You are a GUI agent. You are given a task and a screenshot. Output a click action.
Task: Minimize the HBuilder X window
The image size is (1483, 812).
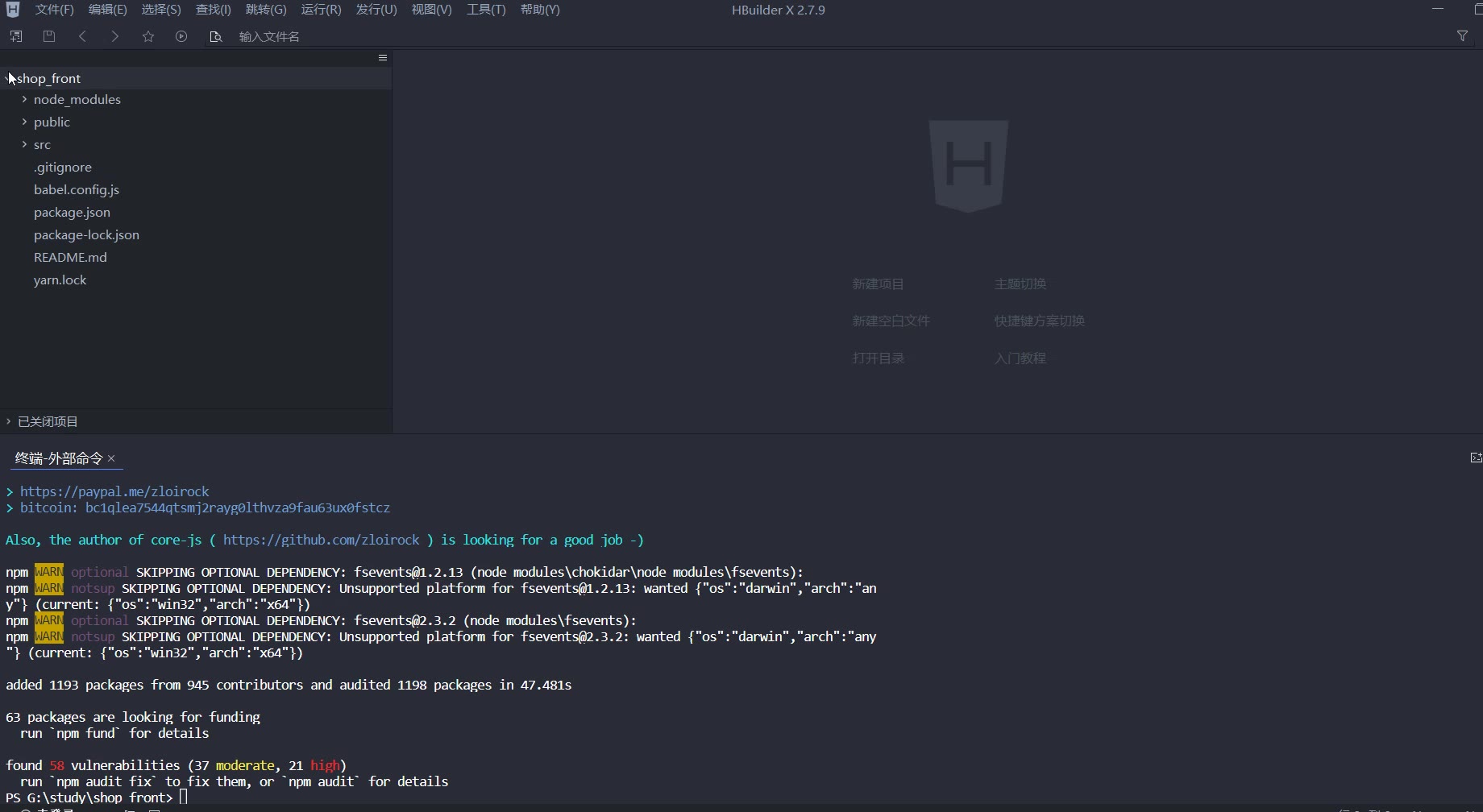[1438, 9]
